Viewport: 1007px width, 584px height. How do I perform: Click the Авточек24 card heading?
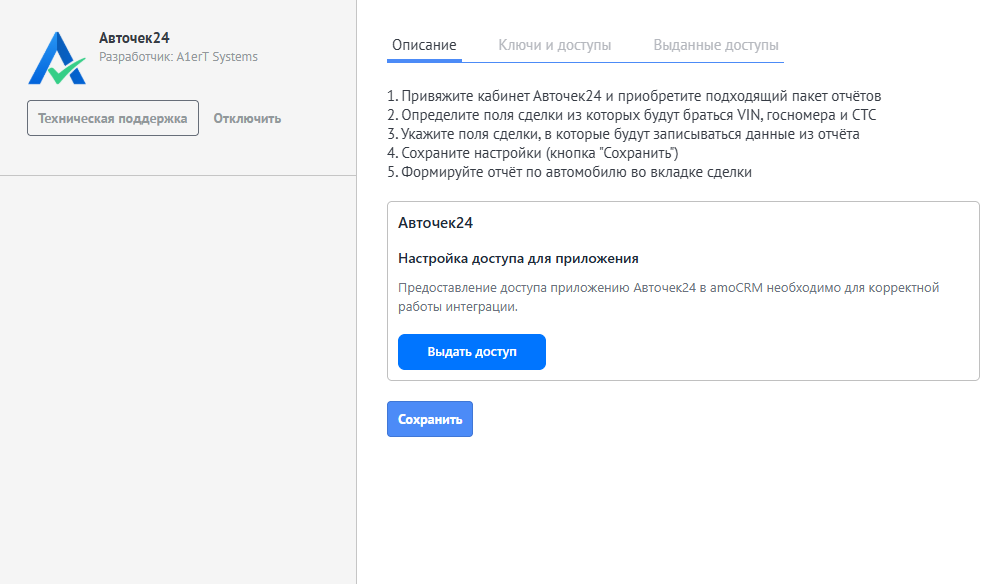(435, 223)
